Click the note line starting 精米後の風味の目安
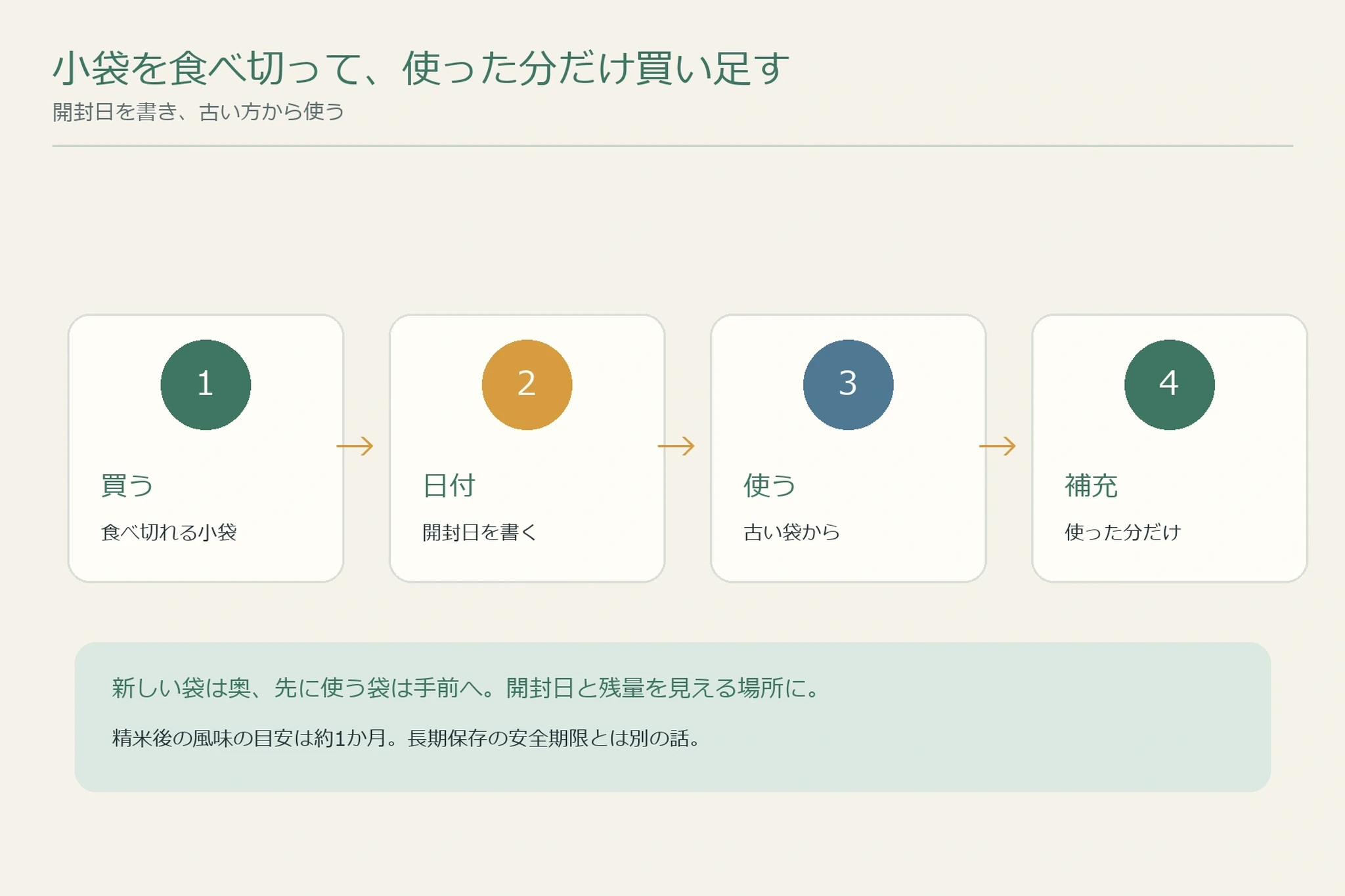Screen dimensions: 1345x896 pos(407,738)
